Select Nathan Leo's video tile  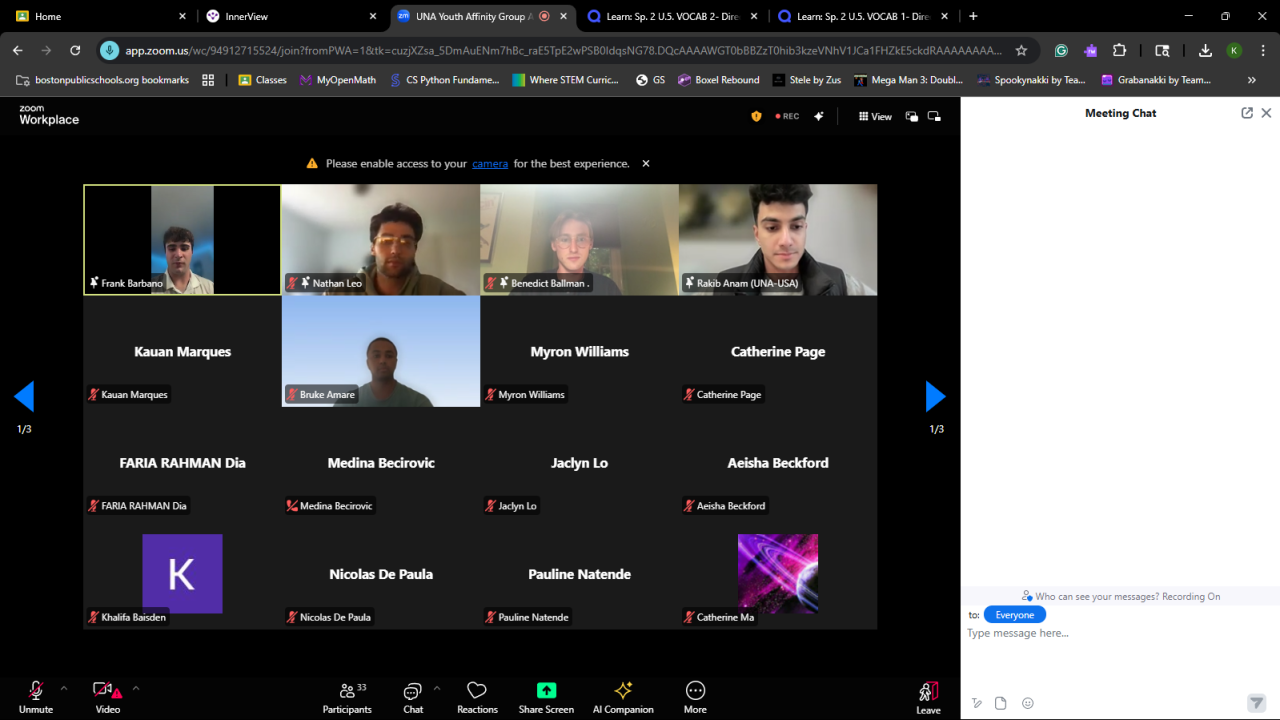click(x=381, y=240)
